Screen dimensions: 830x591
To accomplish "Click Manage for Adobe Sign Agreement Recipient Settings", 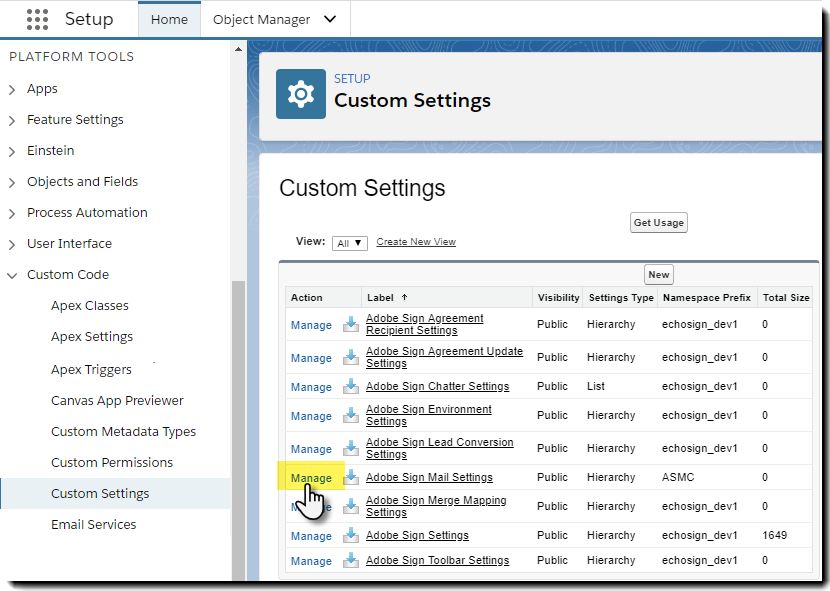I will [311, 325].
